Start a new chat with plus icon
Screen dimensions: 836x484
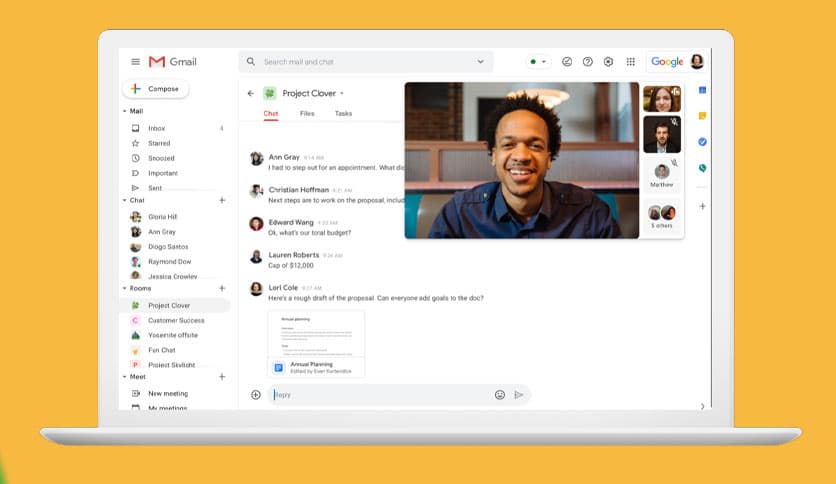click(222, 200)
